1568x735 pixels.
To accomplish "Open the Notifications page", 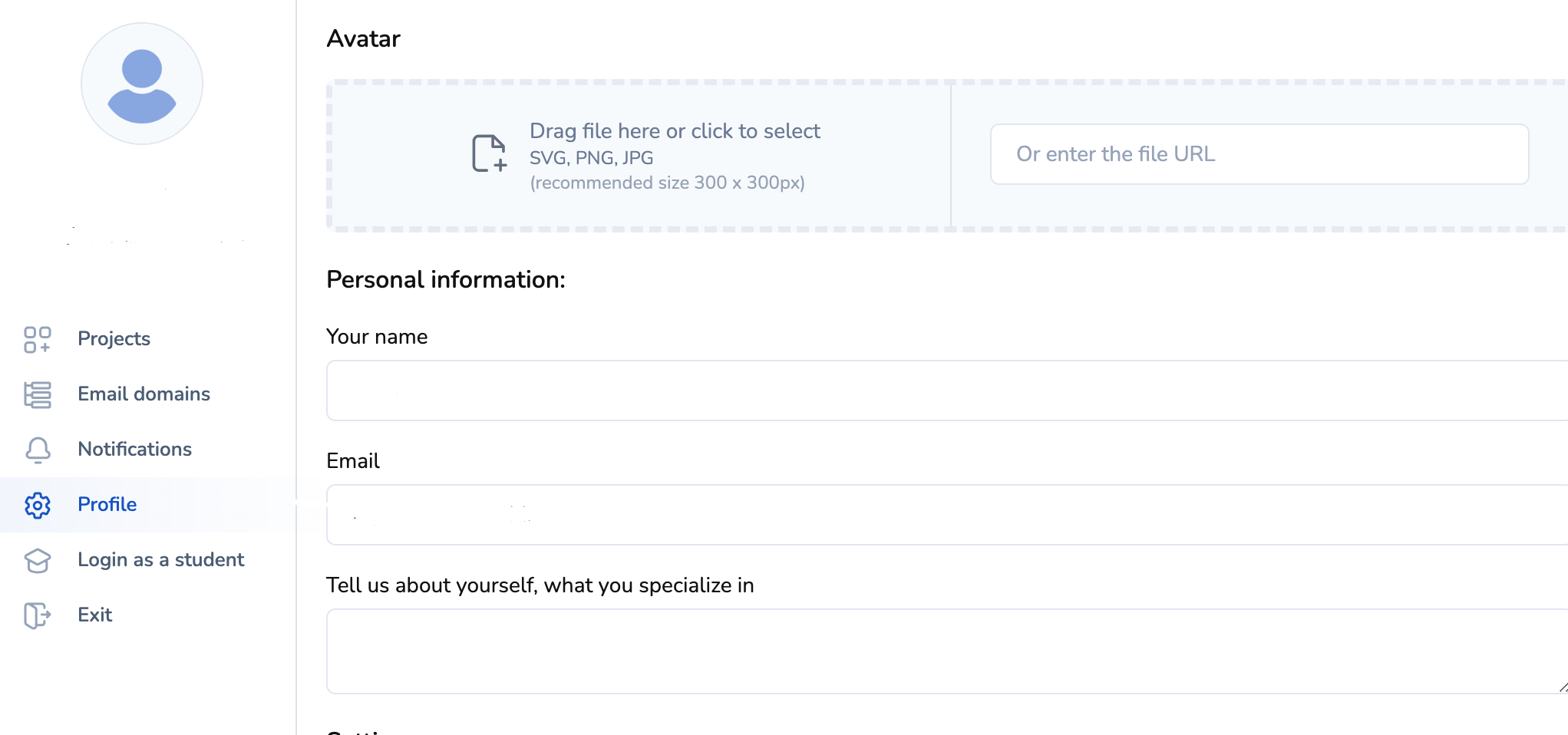I will pyautogui.click(x=134, y=450).
